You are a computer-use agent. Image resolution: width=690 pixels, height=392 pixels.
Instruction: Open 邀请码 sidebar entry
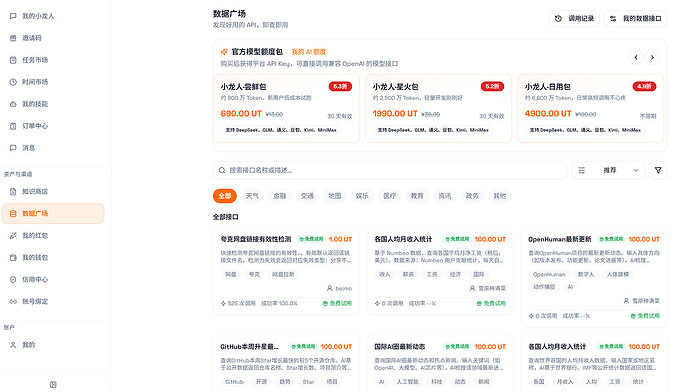[x=53, y=38]
